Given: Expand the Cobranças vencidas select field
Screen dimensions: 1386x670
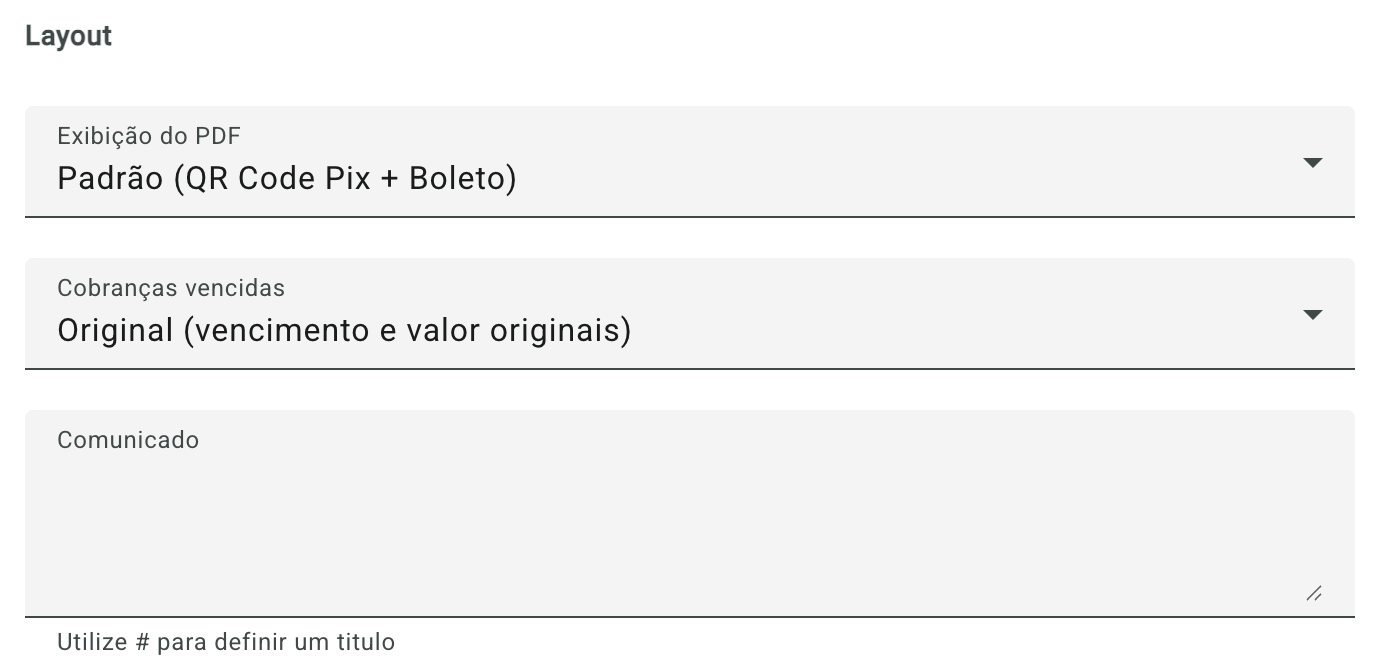Looking at the screenshot, I should [690, 314].
